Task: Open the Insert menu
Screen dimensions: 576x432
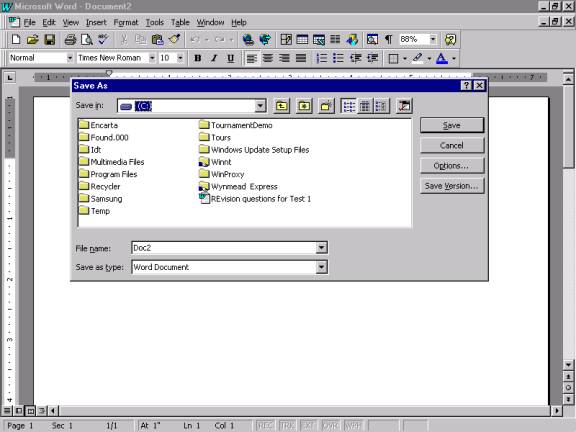Action: (96, 23)
